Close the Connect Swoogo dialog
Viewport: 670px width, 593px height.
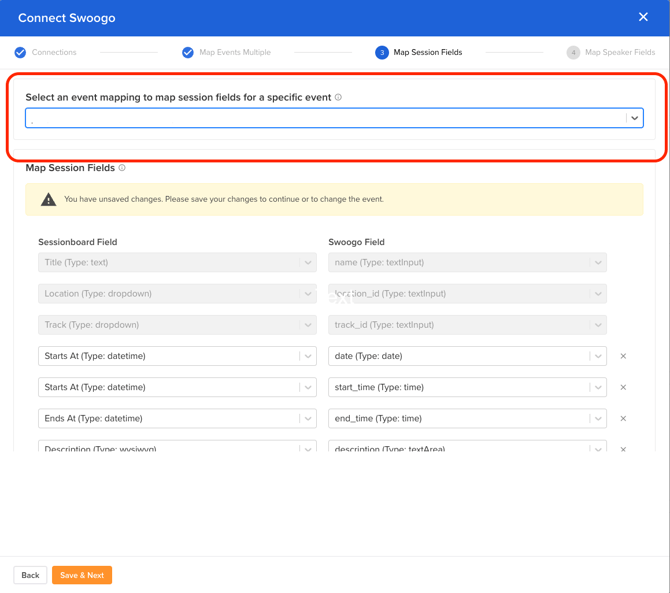pos(643,17)
